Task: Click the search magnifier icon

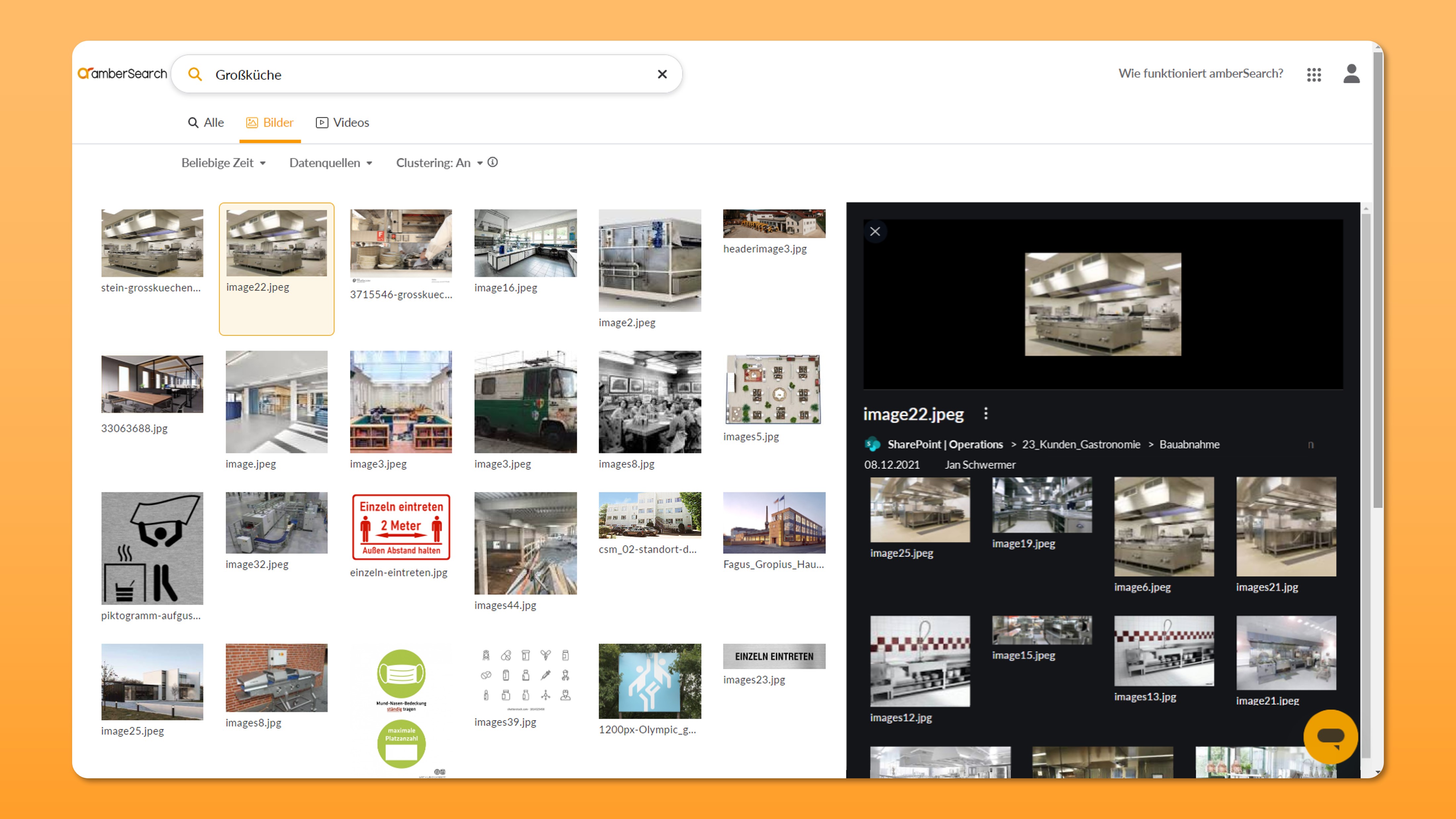Action: click(195, 74)
